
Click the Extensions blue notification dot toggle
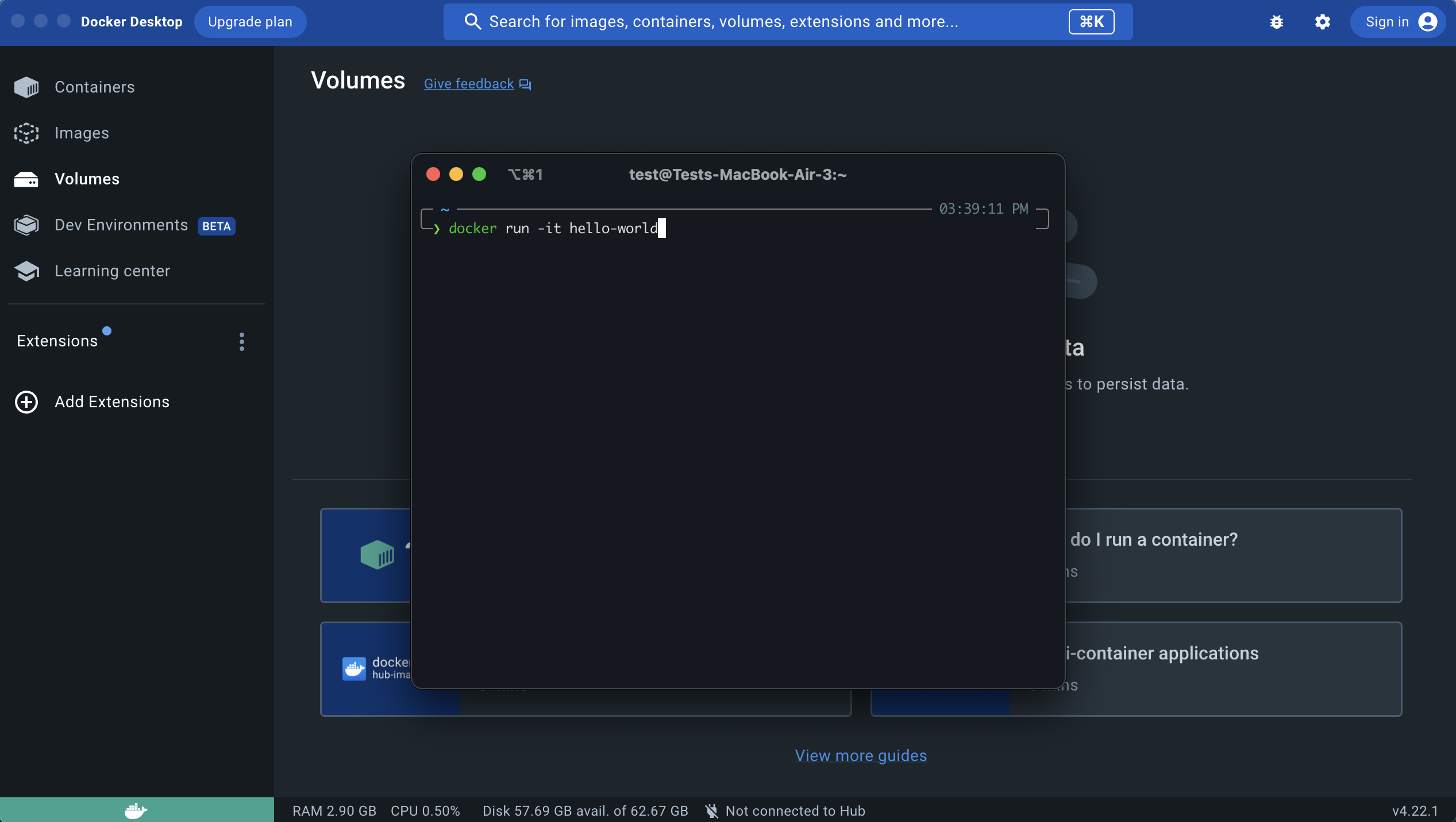pos(106,329)
